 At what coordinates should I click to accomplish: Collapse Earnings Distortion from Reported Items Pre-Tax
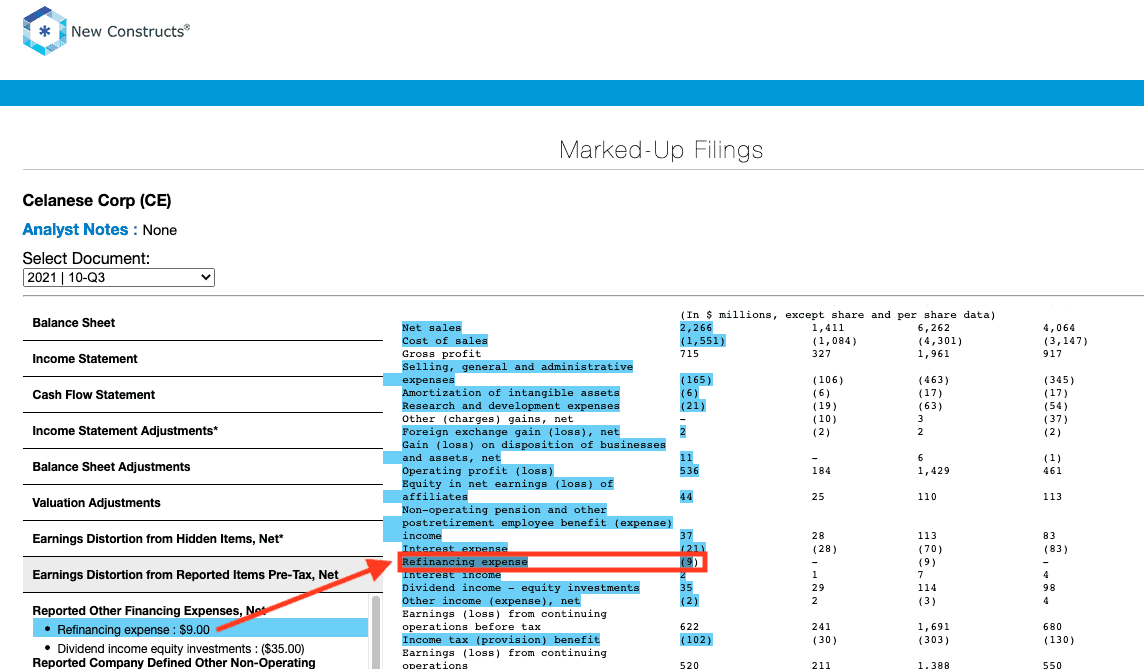point(203,575)
